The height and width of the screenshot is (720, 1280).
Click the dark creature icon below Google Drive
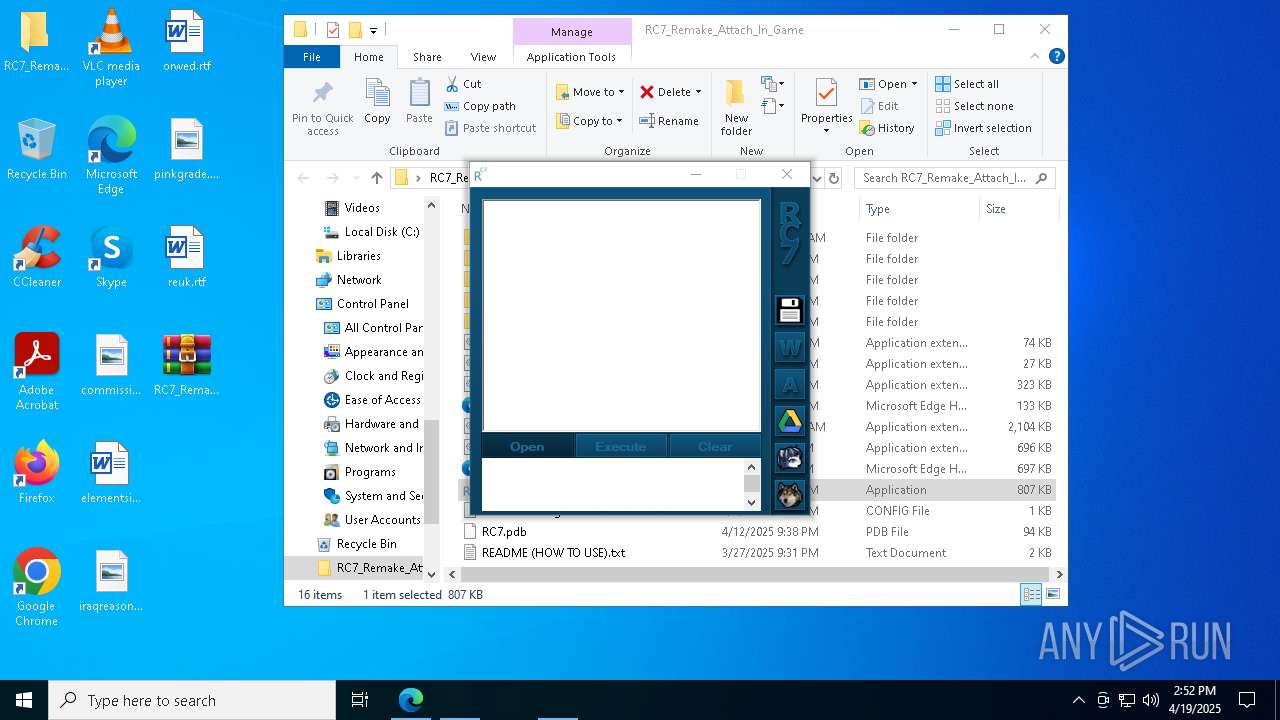790,458
